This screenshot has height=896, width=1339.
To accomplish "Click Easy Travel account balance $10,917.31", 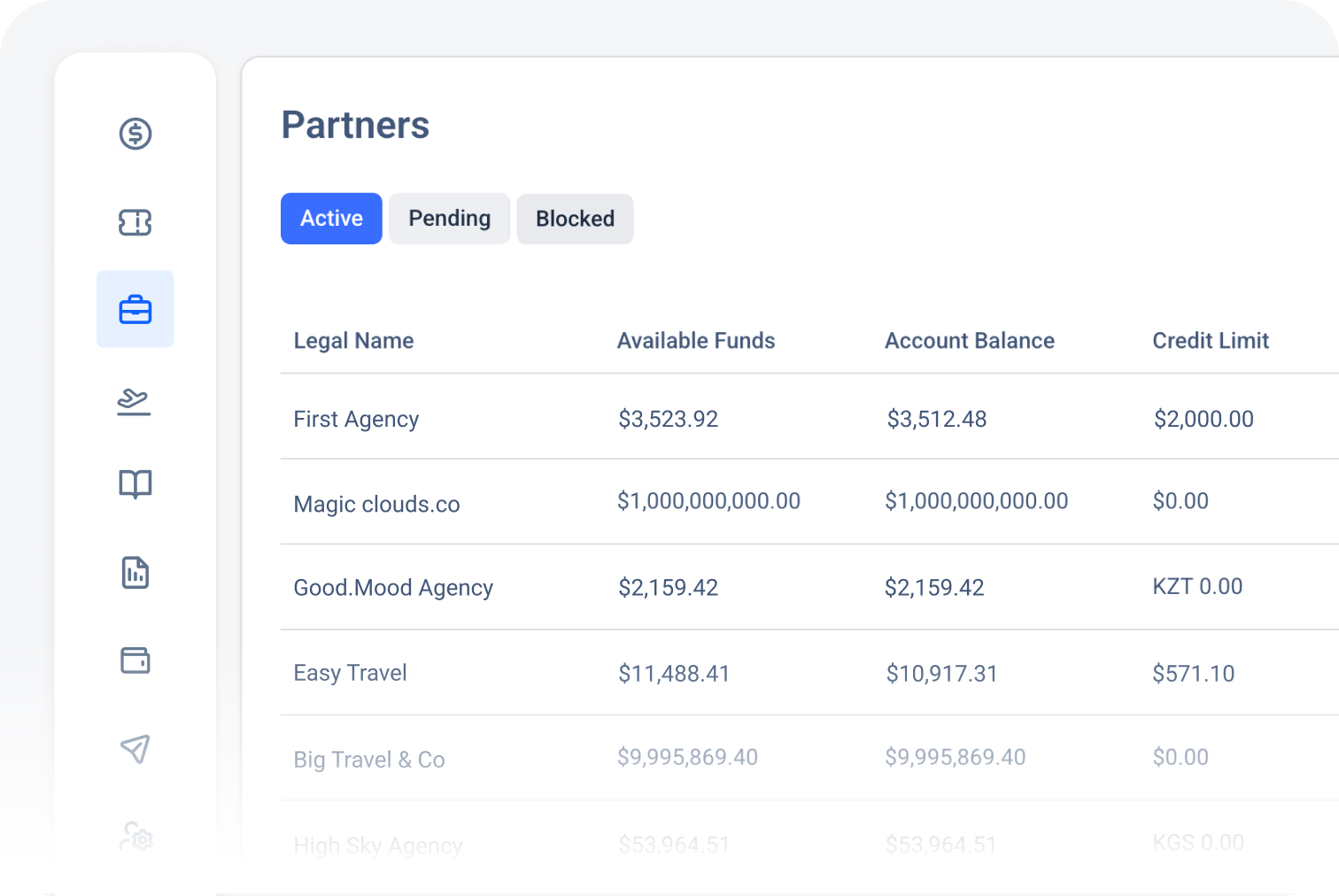I will tap(942, 674).
